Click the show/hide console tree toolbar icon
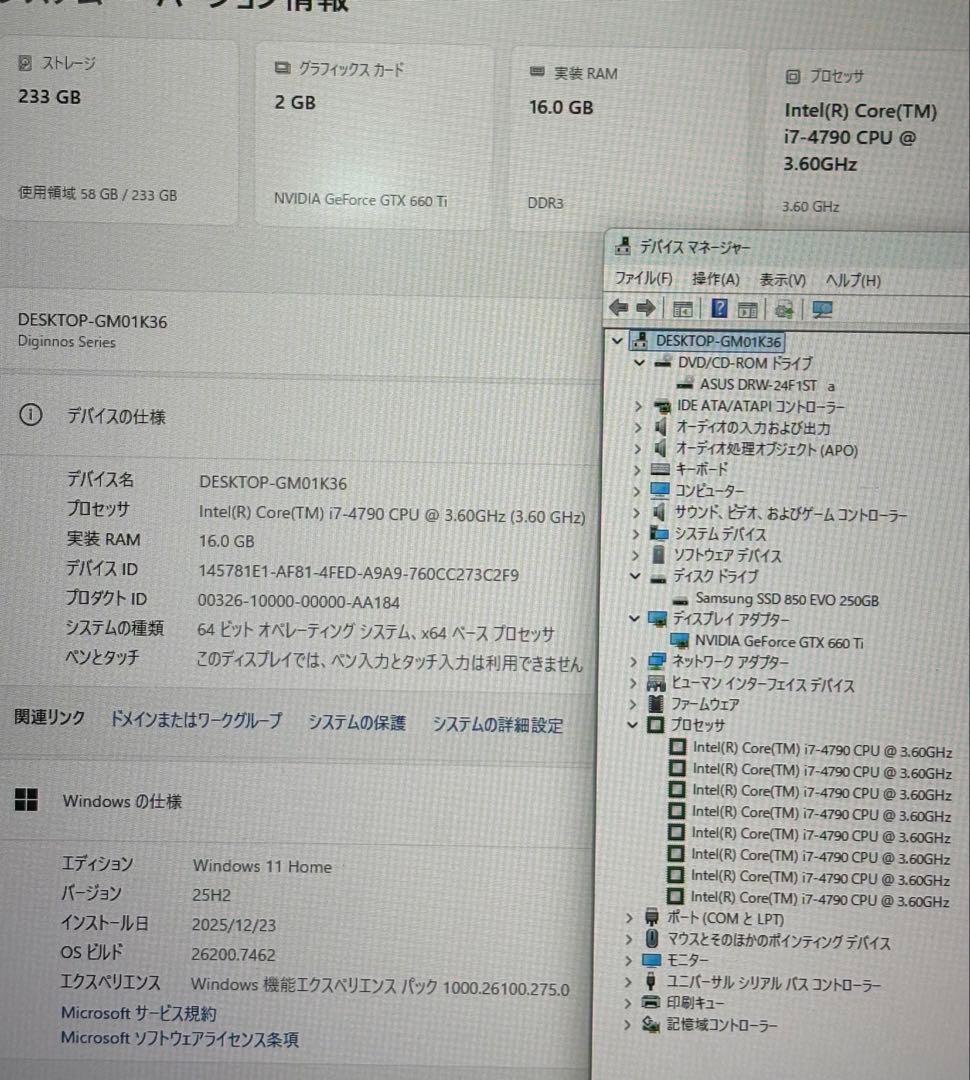The width and height of the screenshot is (970, 1080). [683, 309]
